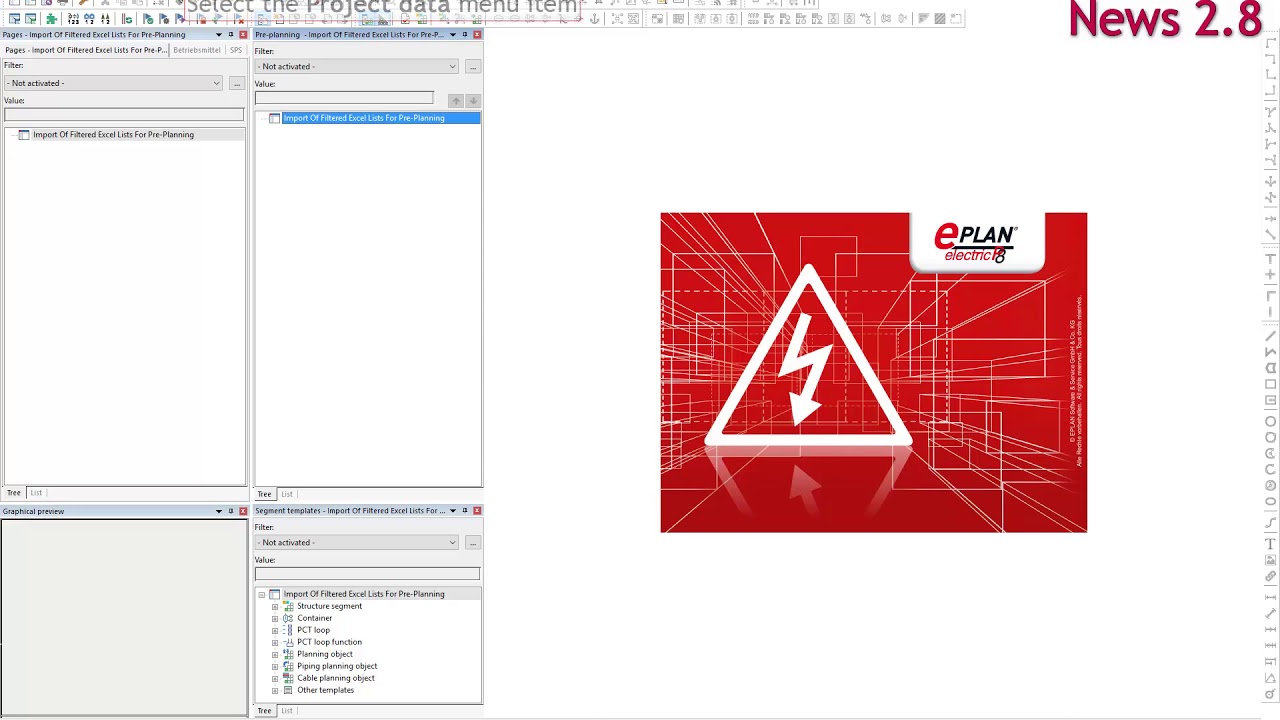Screen dimensions: 1280x720
Task: Toggle auto-hide pin on Segment templates panel
Action: click(x=464, y=511)
